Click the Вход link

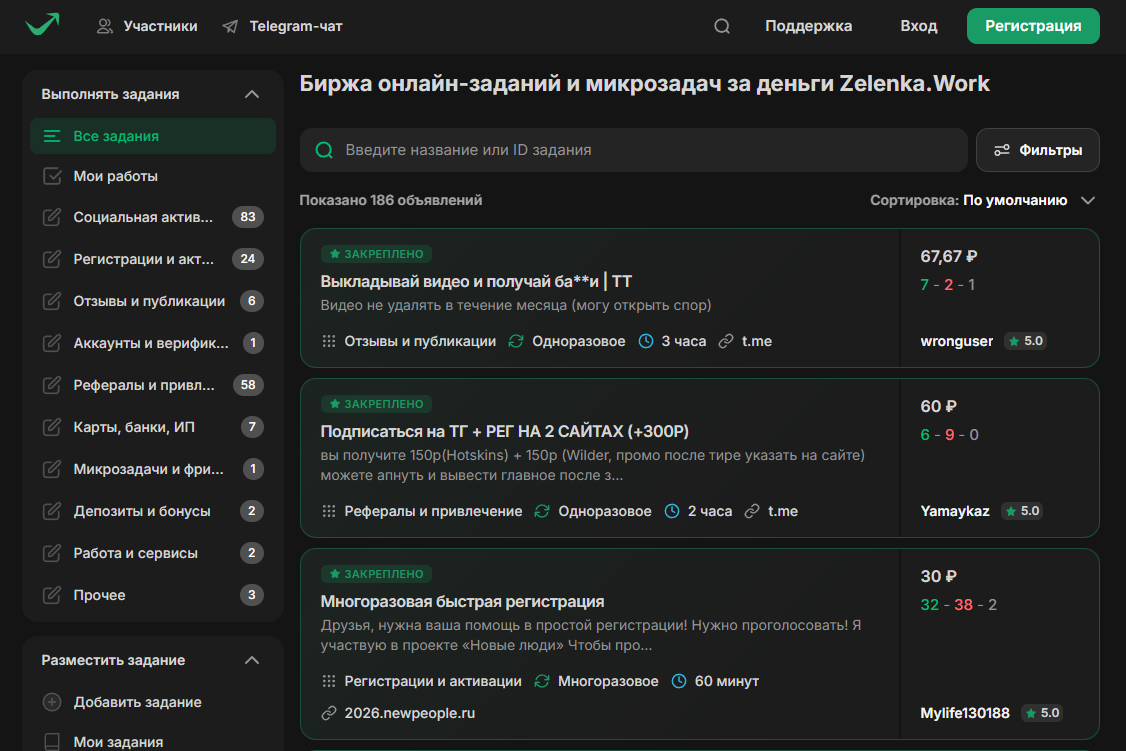coord(918,26)
